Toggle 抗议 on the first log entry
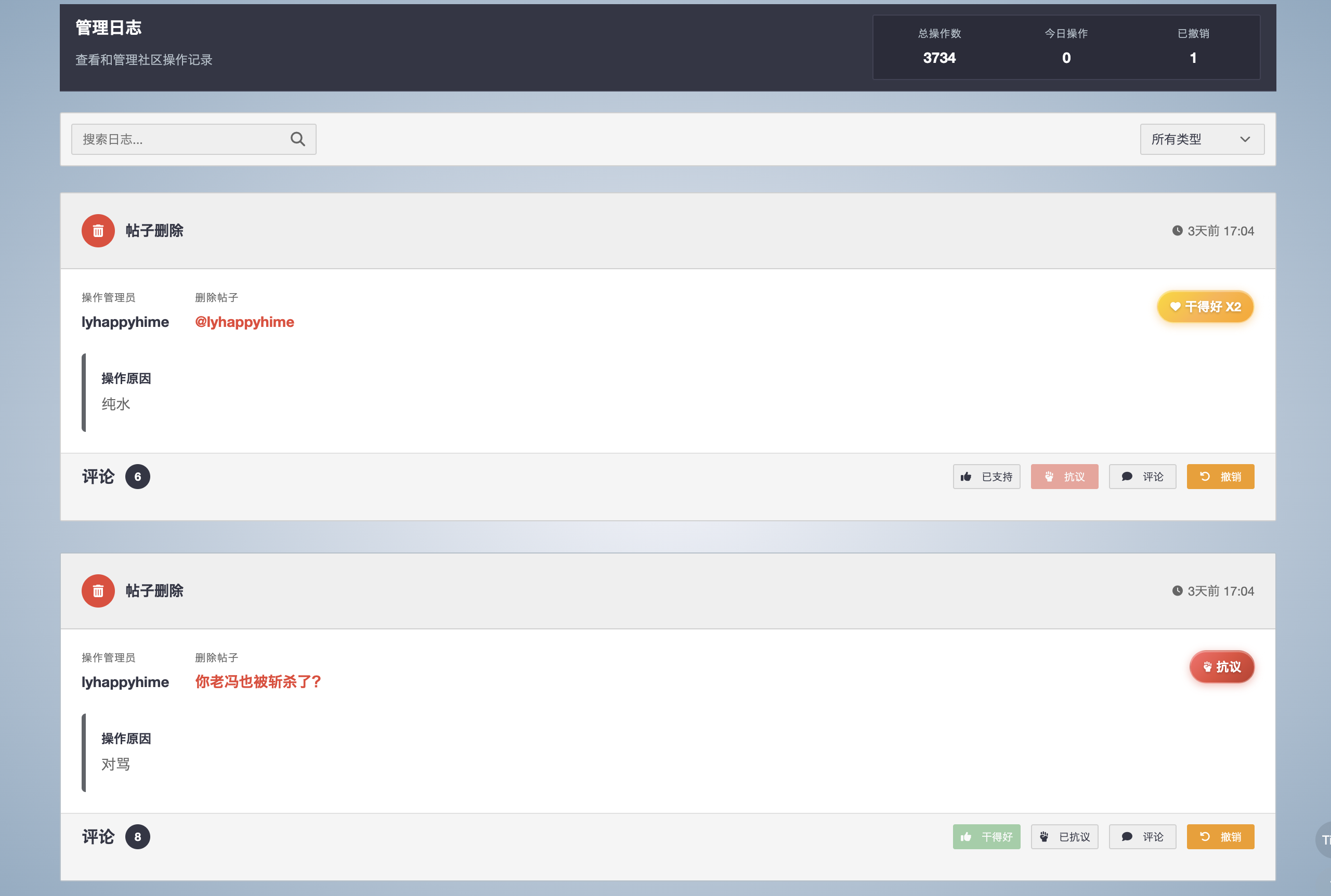 1064,477
